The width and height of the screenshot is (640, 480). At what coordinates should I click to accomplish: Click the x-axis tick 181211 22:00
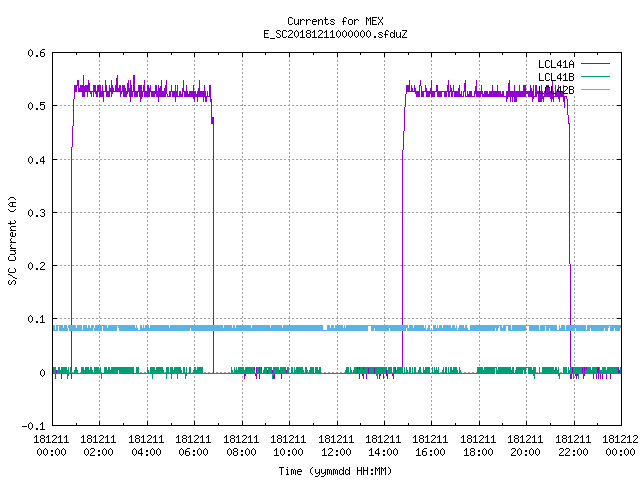(x=573, y=446)
